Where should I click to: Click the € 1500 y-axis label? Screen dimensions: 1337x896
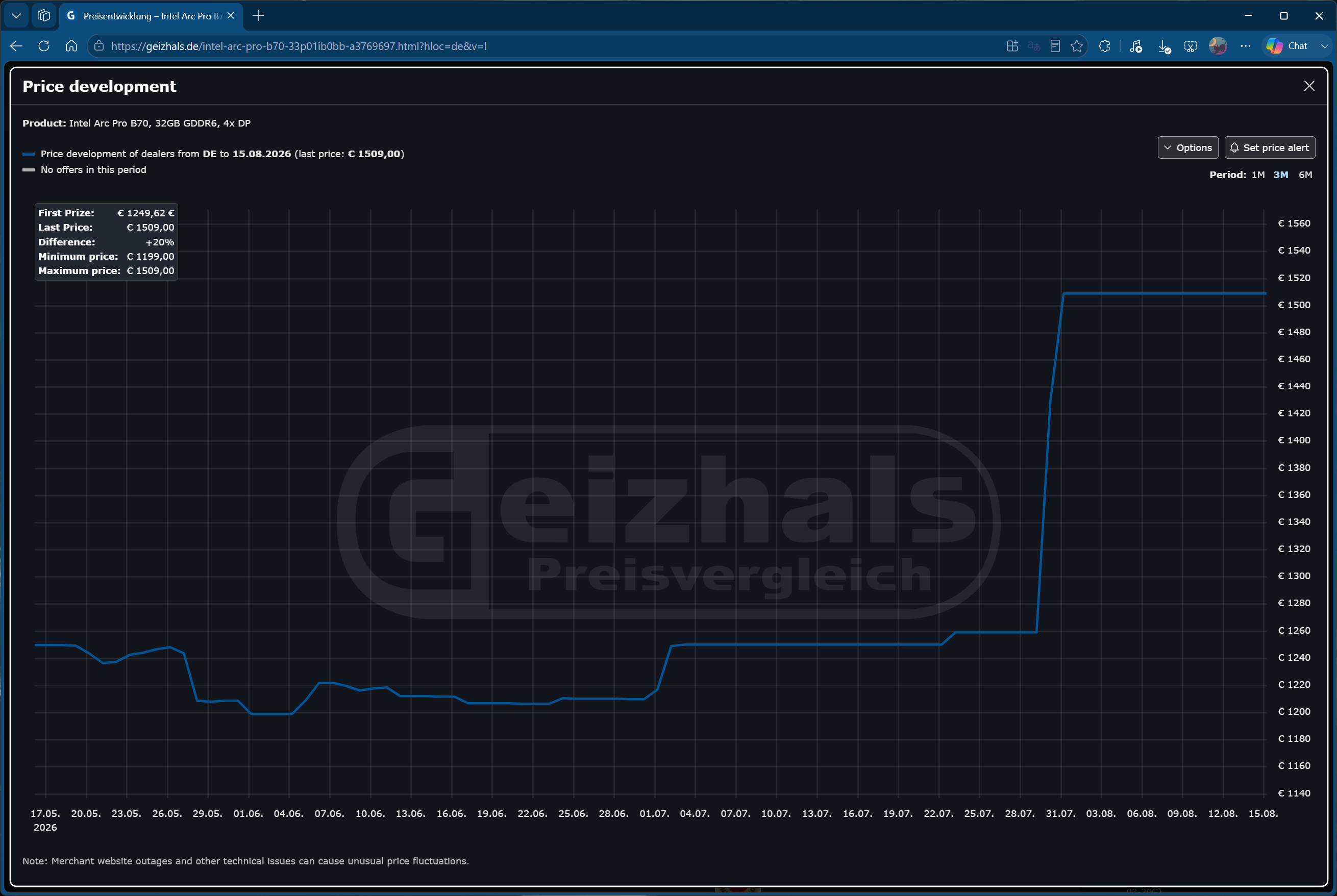pos(1294,305)
